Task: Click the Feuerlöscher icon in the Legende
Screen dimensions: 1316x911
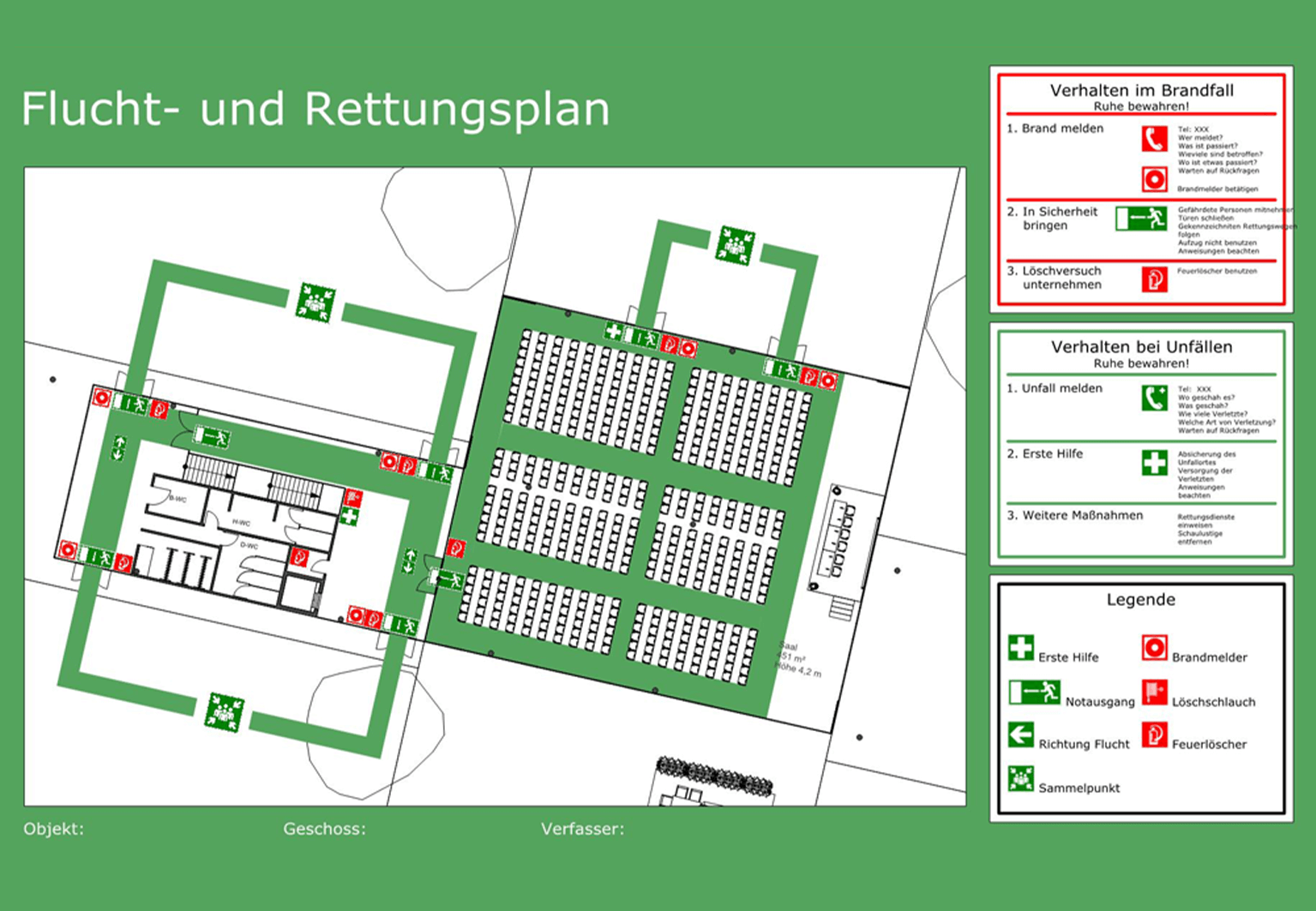Action: coord(1154,734)
